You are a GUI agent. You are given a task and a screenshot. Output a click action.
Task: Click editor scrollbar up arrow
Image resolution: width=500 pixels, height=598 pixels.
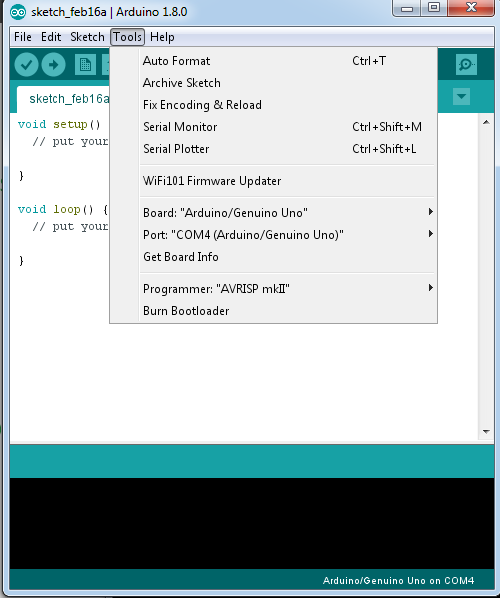pyautogui.click(x=486, y=122)
